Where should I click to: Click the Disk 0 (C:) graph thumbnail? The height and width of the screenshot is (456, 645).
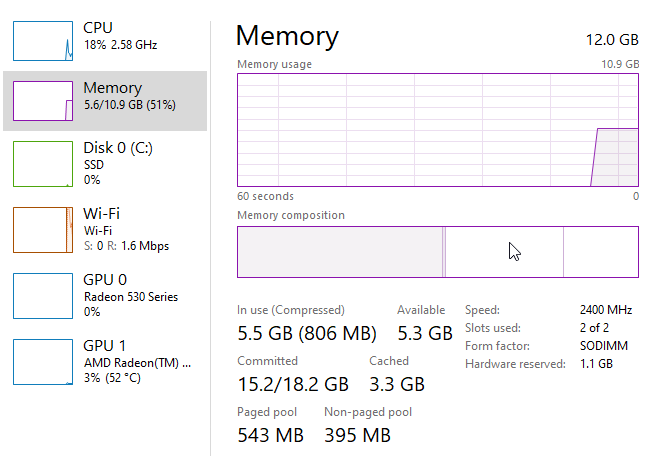coord(41,163)
